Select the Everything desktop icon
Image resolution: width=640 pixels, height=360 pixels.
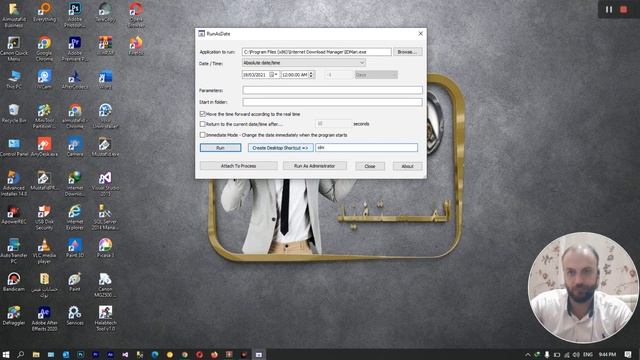44,12
